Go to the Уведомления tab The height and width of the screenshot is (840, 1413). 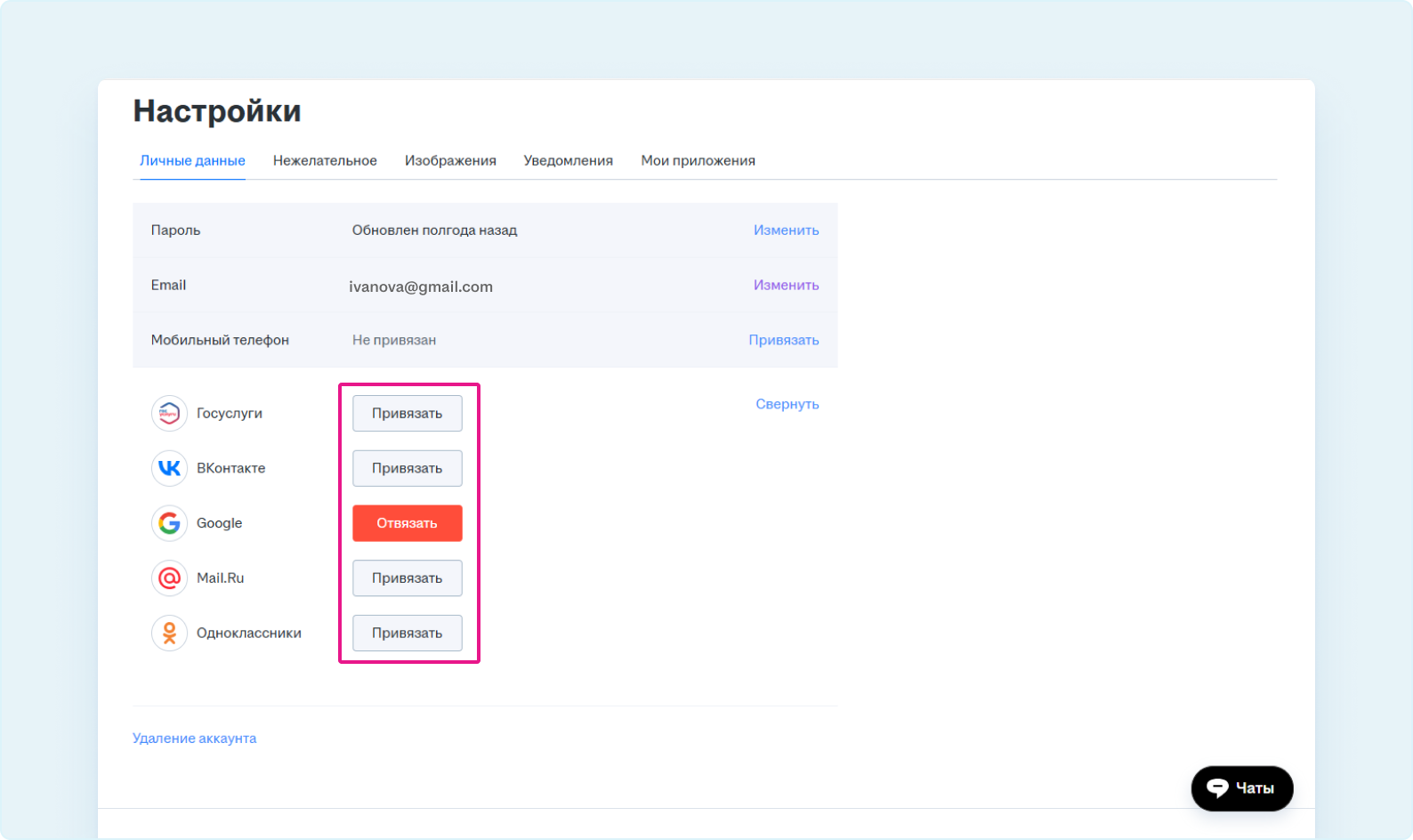coord(568,160)
